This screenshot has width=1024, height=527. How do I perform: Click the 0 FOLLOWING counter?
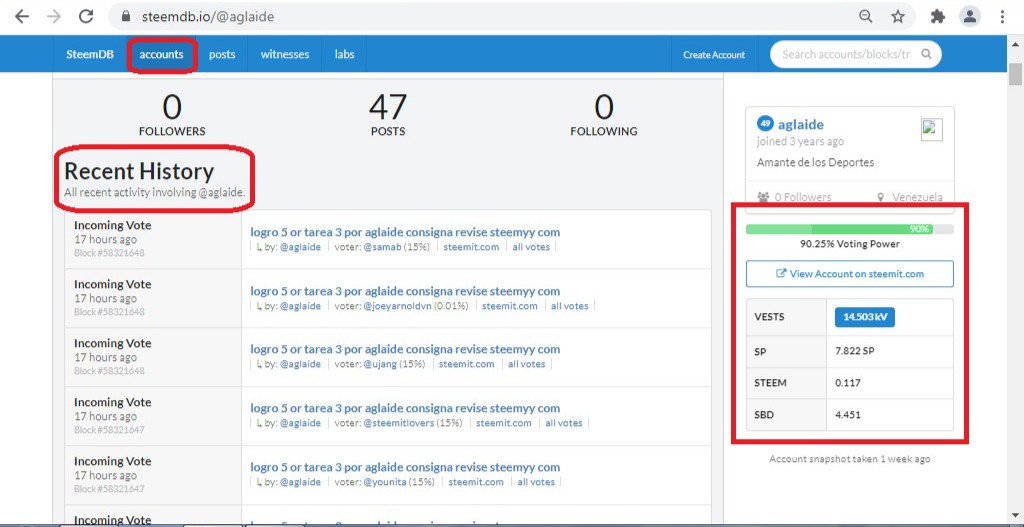click(x=603, y=115)
